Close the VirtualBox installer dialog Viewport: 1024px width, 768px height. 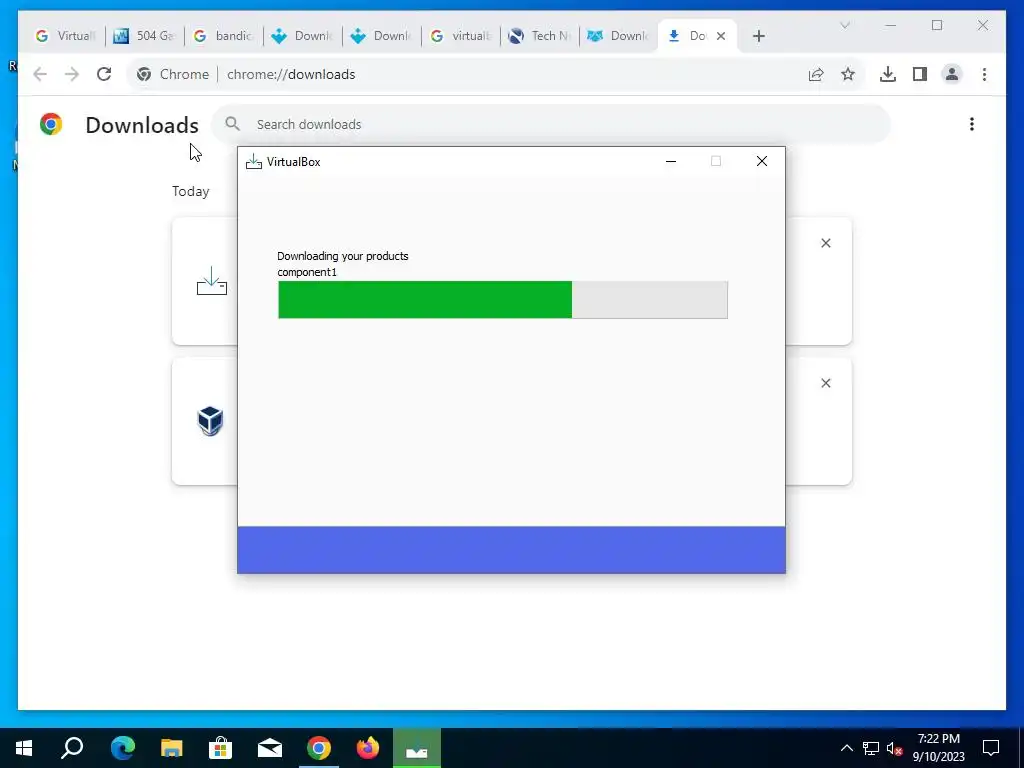(x=761, y=161)
